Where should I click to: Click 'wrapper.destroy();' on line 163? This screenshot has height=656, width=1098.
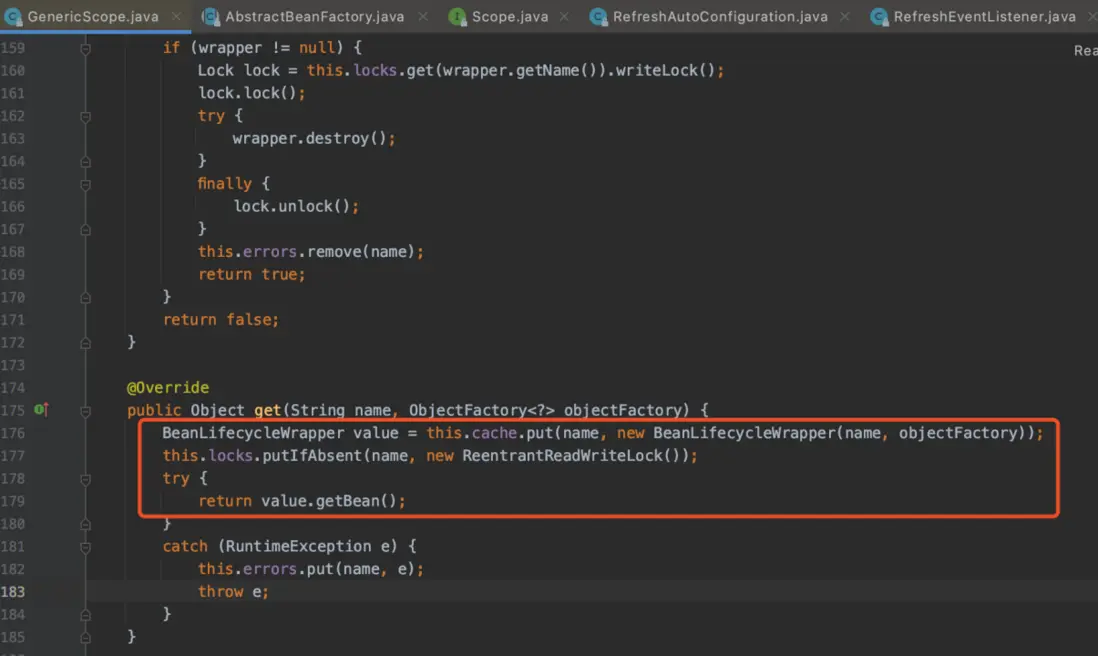[x=314, y=139]
